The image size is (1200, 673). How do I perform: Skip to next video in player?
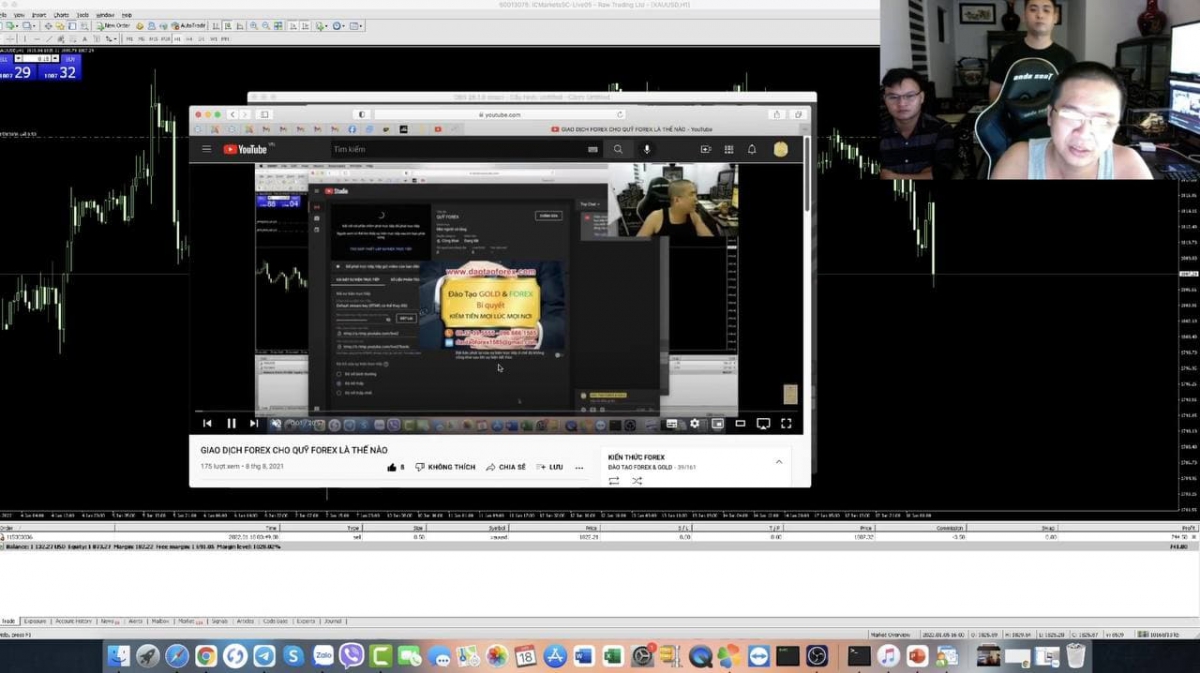[x=254, y=423]
